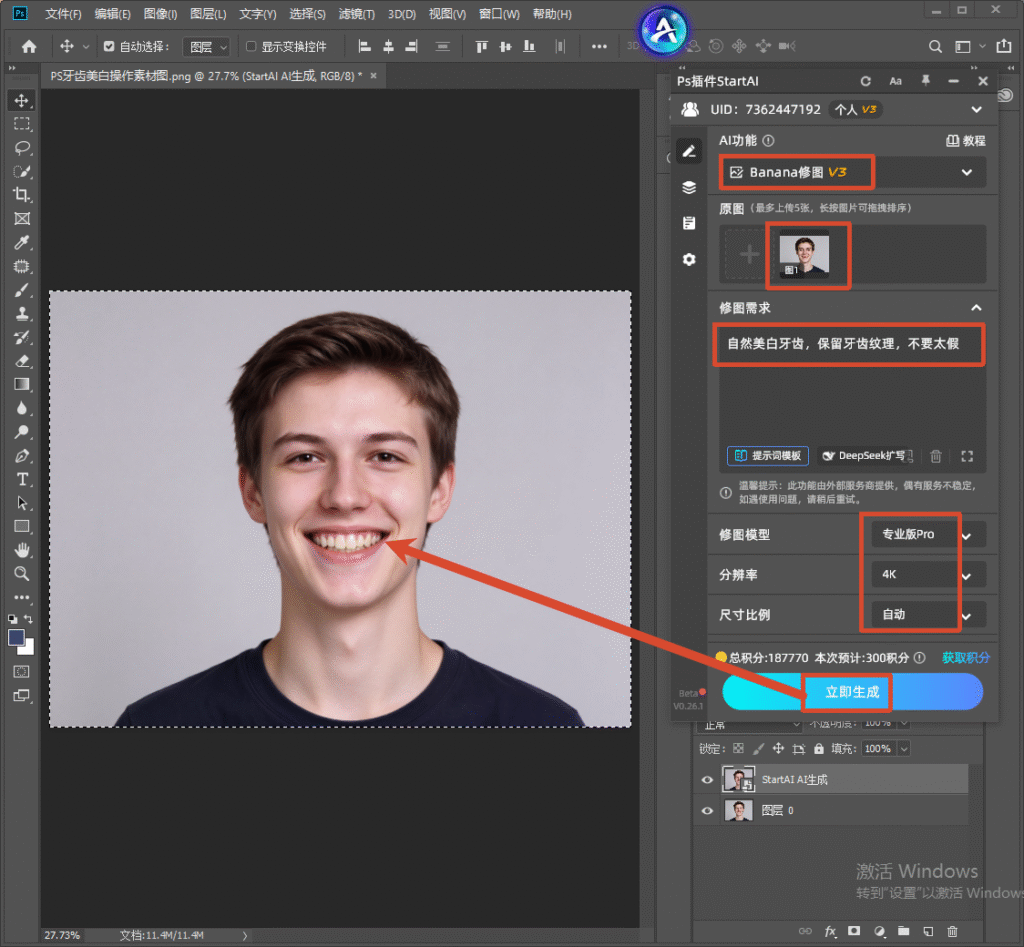
Task: Hide the StartAI AI生成 layer
Action: (x=707, y=780)
